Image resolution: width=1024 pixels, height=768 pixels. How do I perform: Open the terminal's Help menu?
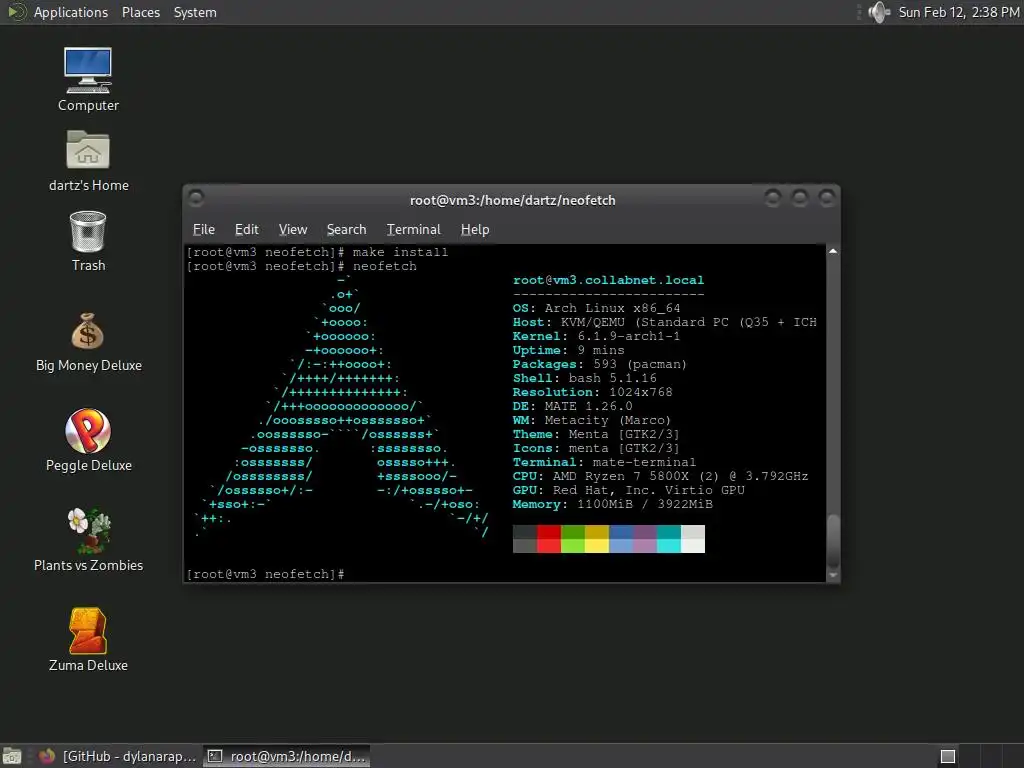475,229
